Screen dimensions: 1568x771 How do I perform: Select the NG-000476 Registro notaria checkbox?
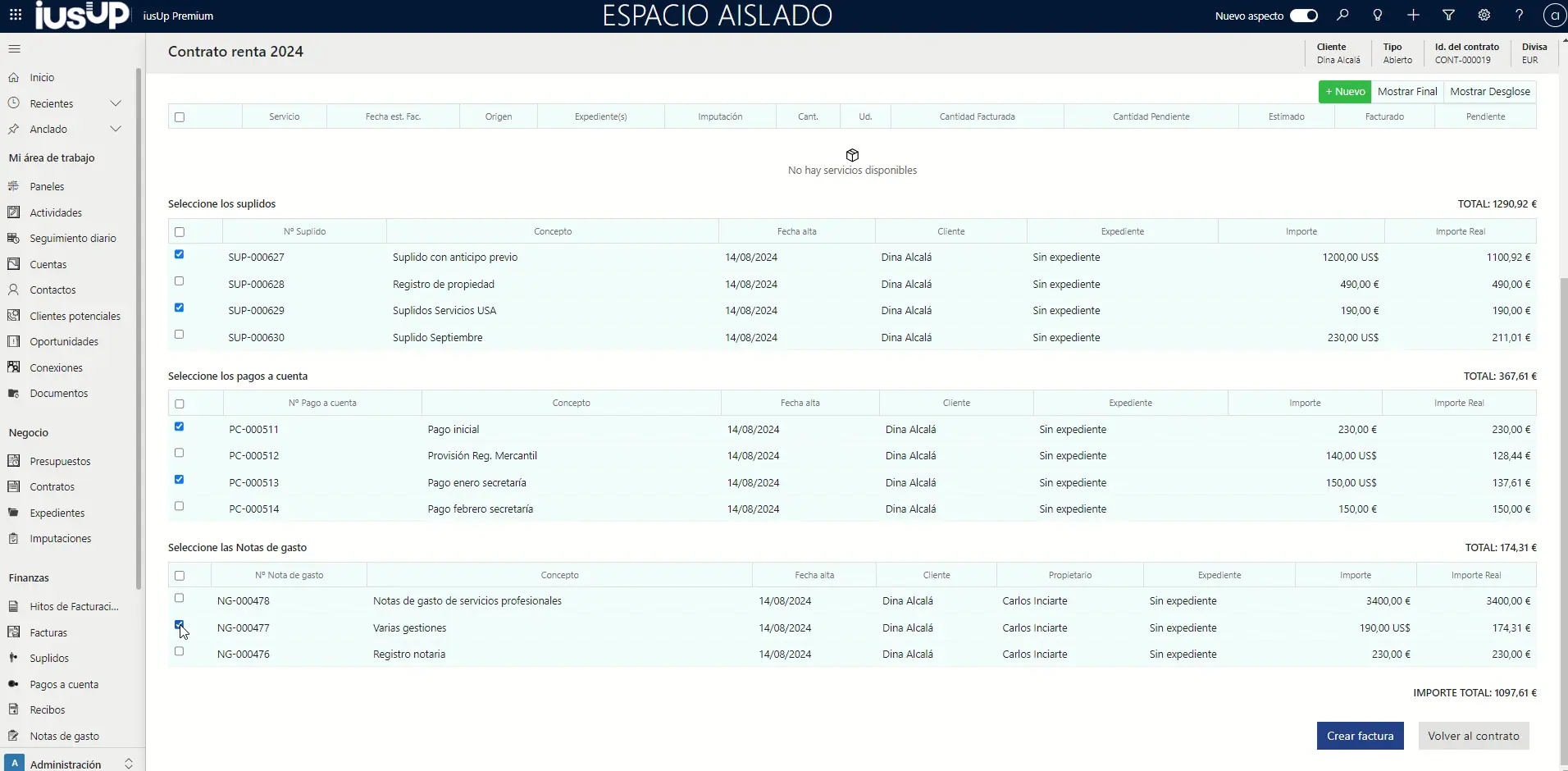180,651
